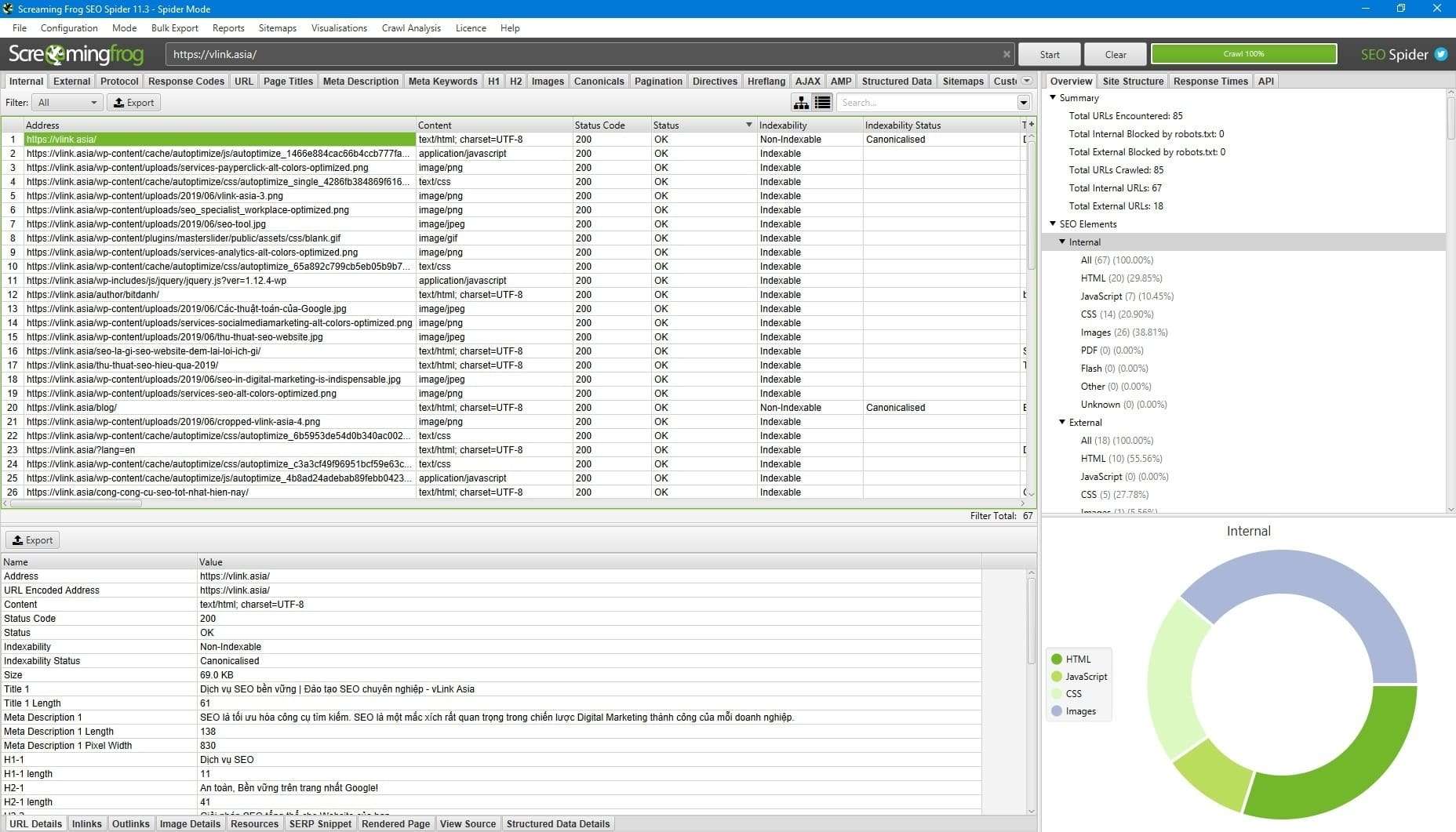Select CSS (14) under Internal
Screen dimensions: 1456x832
tap(1117, 314)
